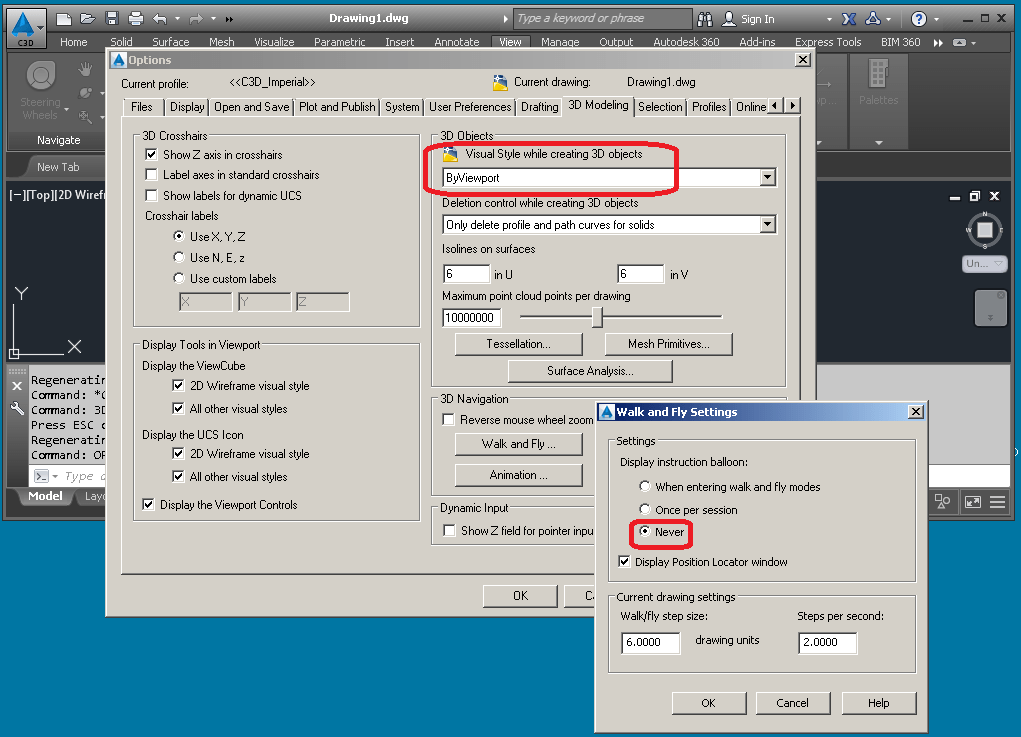This screenshot has height=737, width=1021.
Task: Click the Mesh Primitives... button
Action: pos(669,344)
